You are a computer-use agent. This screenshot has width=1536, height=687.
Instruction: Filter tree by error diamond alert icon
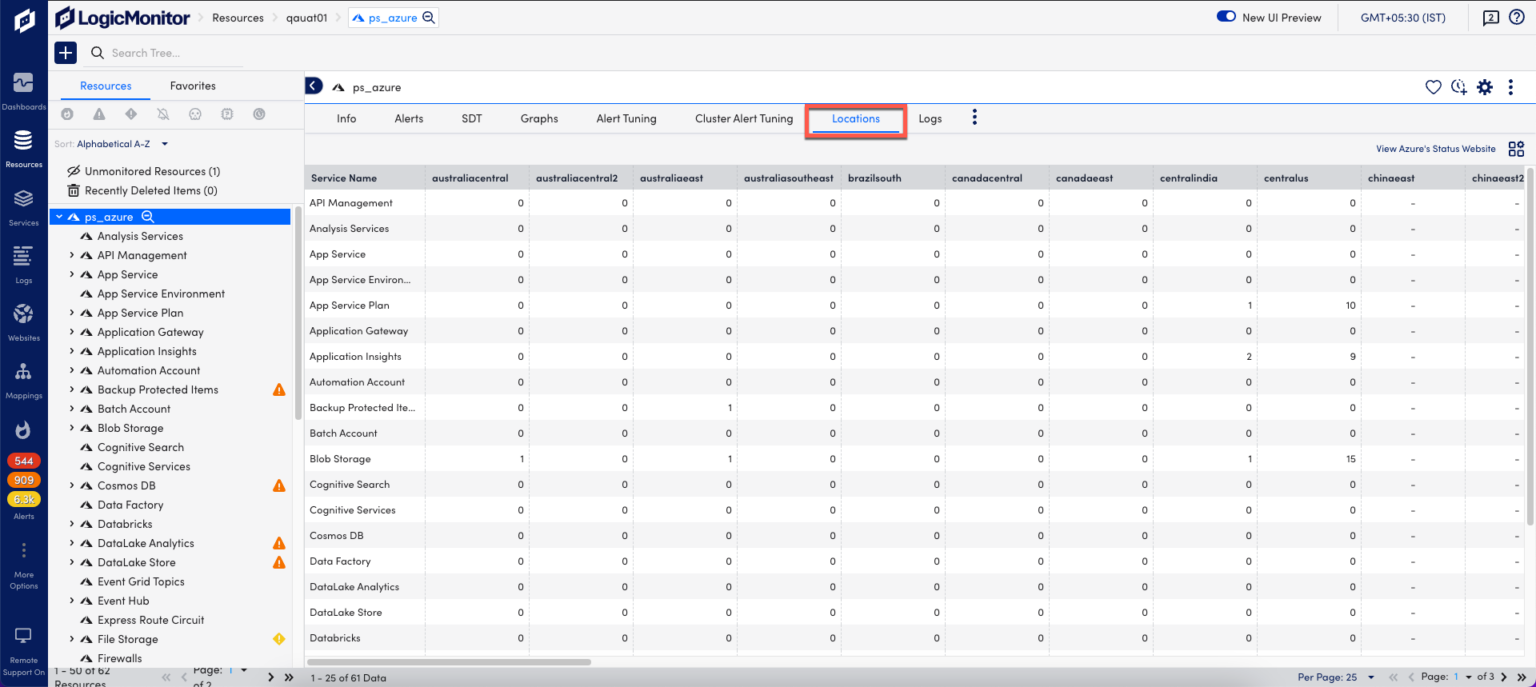tap(131, 114)
